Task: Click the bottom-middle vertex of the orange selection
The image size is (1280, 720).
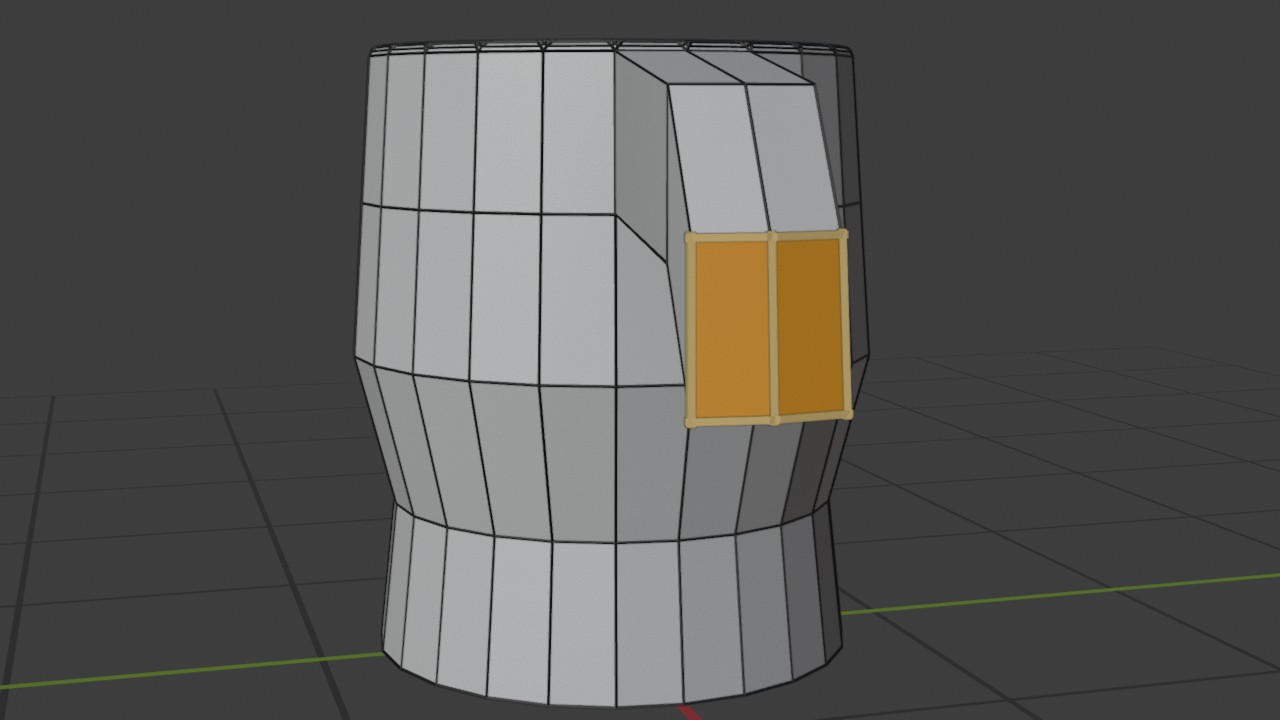Action: click(774, 420)
